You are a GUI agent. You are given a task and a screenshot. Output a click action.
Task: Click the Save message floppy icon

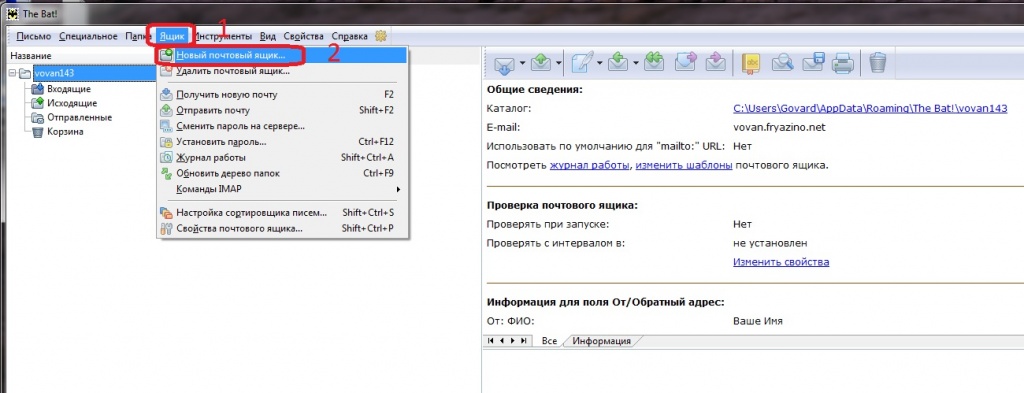(813, 63)
